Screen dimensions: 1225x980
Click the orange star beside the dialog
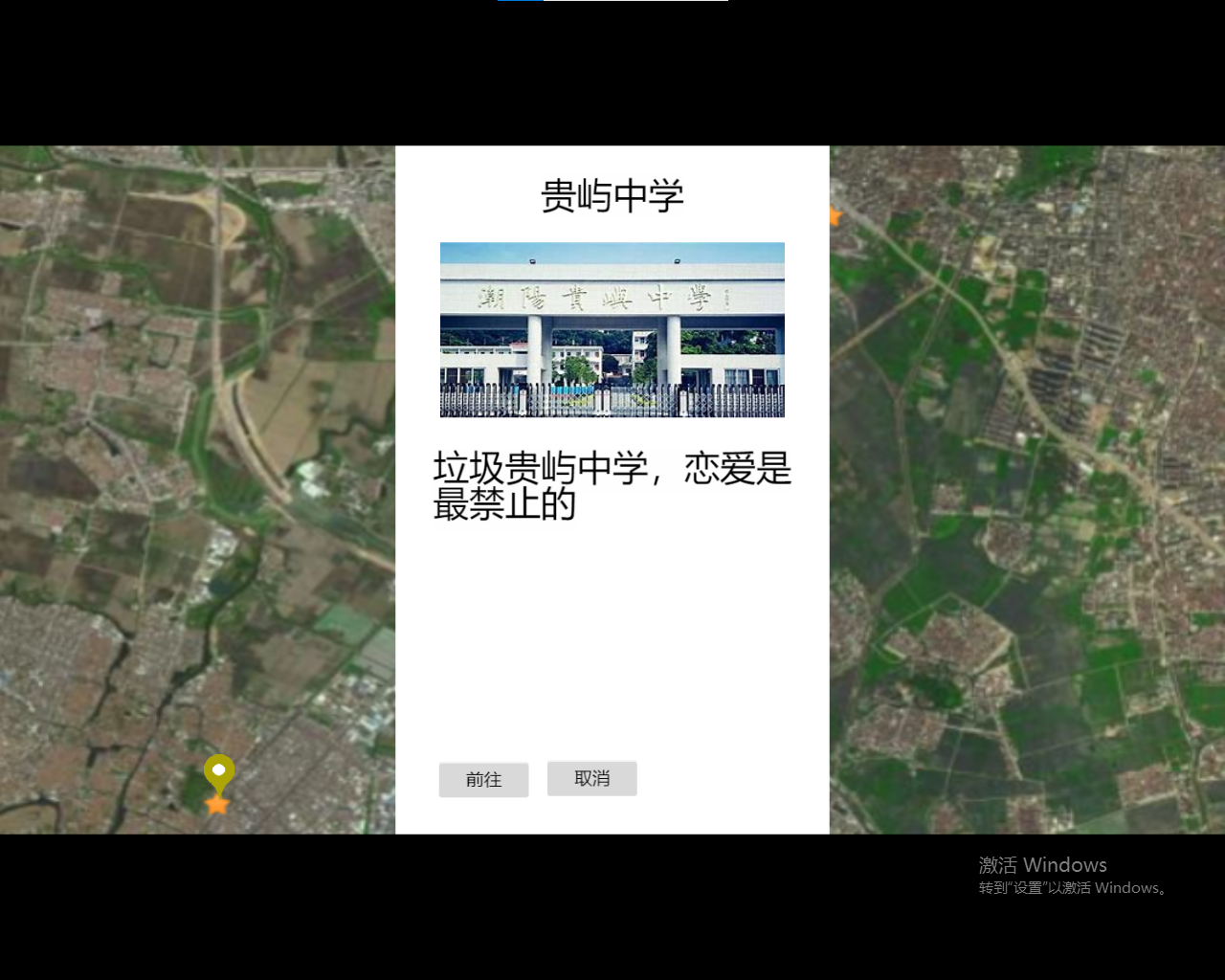pyautogui.click(x=835, y=216)
